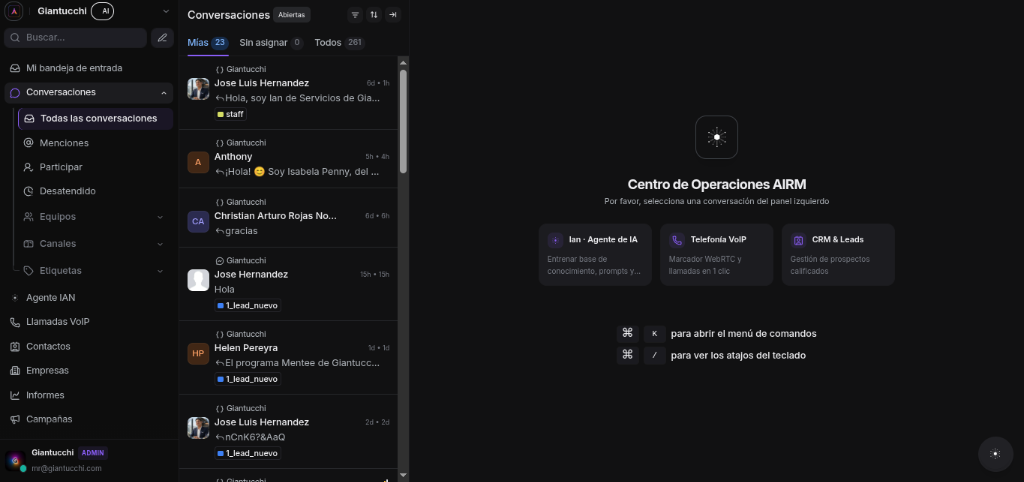Click the Contactos sidebar icon
Viewport: 1024px width, 482px height.
(x=14, y=347)
